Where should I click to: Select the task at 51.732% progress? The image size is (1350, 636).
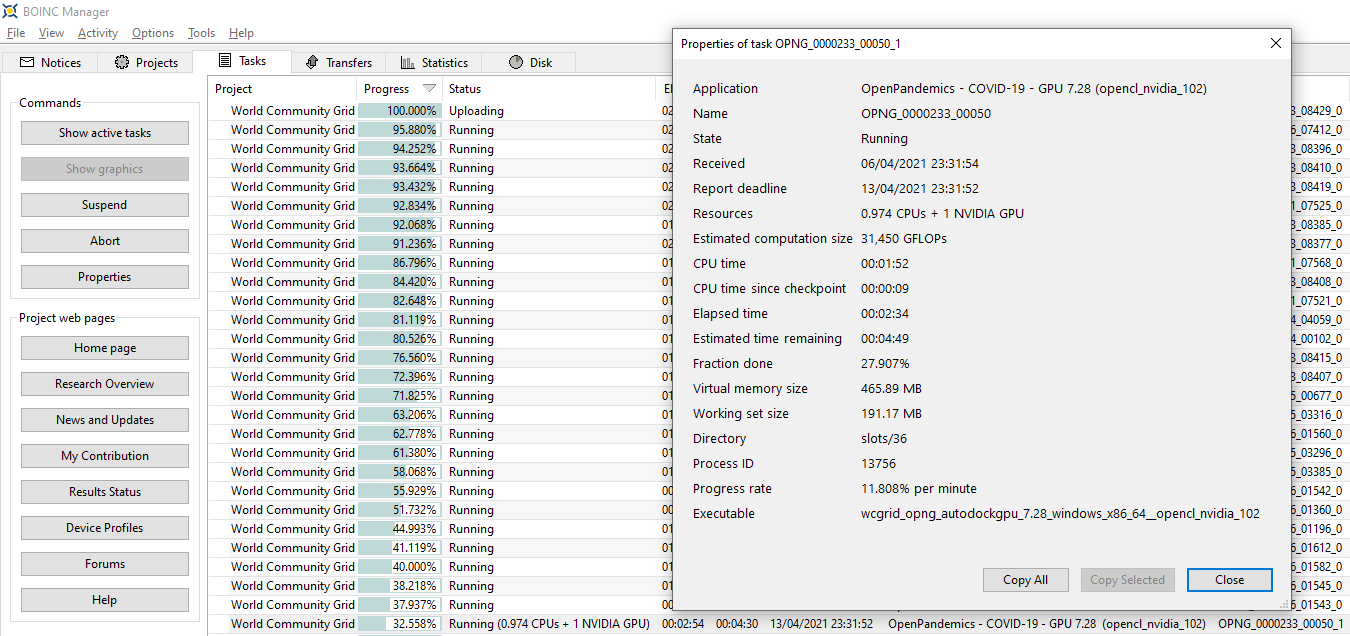(398, 510)
